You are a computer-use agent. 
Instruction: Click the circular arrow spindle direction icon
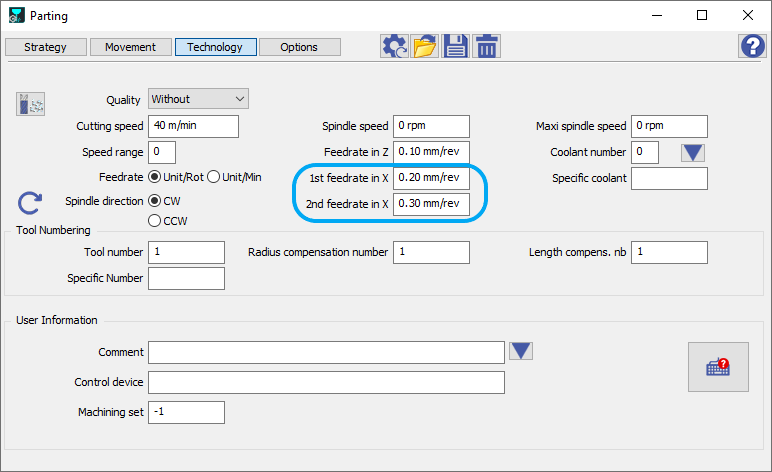[x=31, y=203]
